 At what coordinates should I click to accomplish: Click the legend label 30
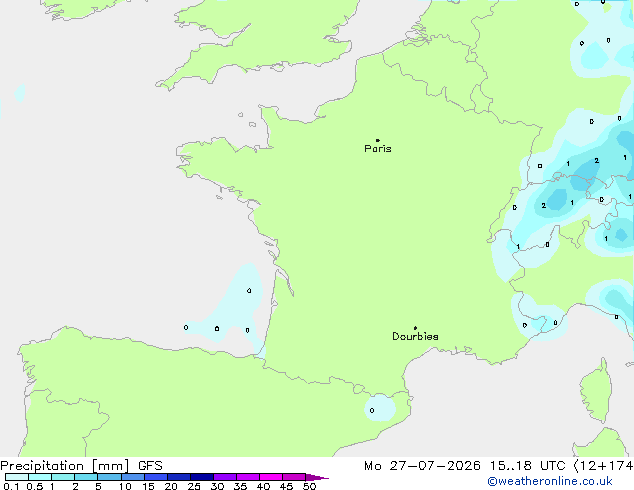(x=217, y=486)
